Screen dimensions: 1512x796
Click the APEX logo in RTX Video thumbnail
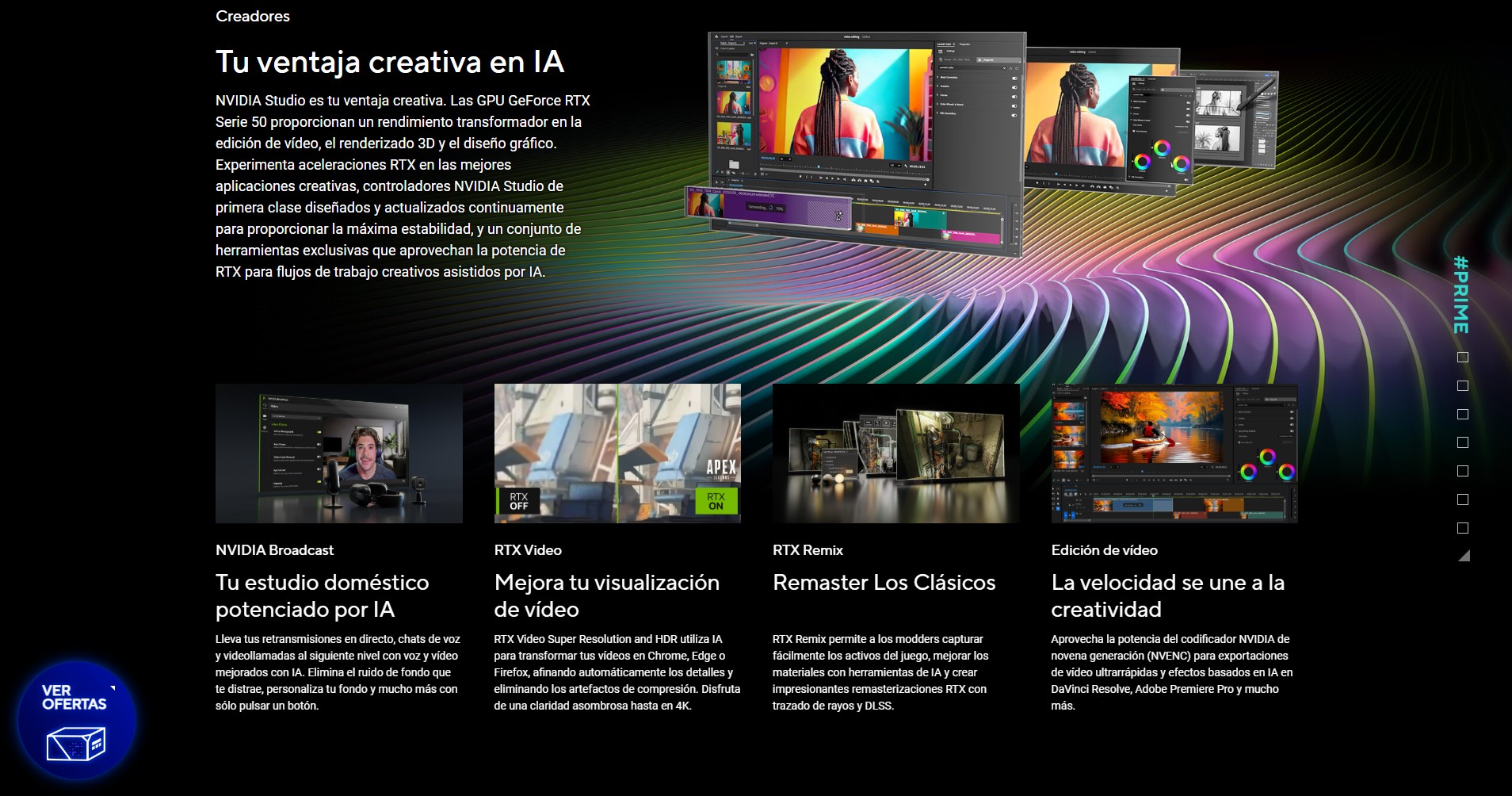(x=721, y=469)
